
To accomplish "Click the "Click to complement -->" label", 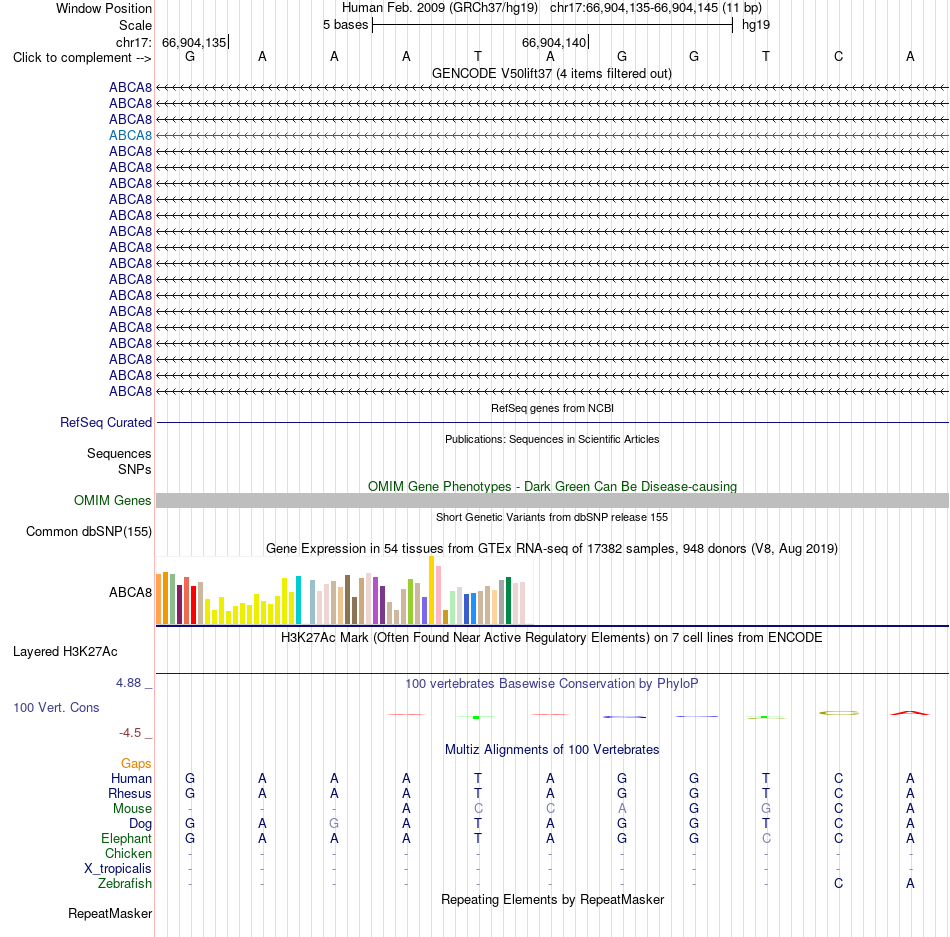I will point(82,58).
